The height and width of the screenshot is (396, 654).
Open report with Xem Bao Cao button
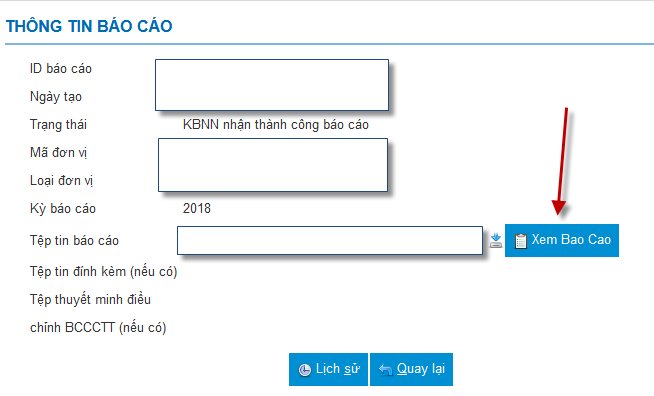click(562, 240)
